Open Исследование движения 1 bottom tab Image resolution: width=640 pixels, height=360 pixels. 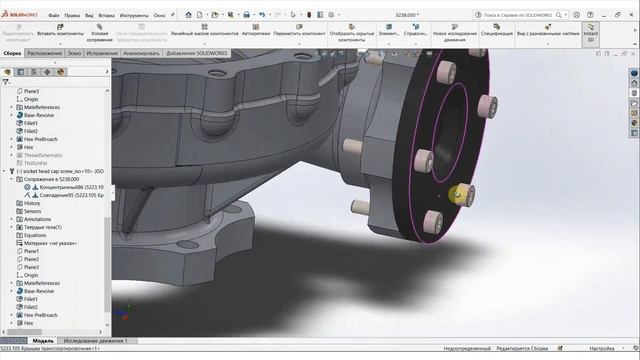tap(96, 340)
